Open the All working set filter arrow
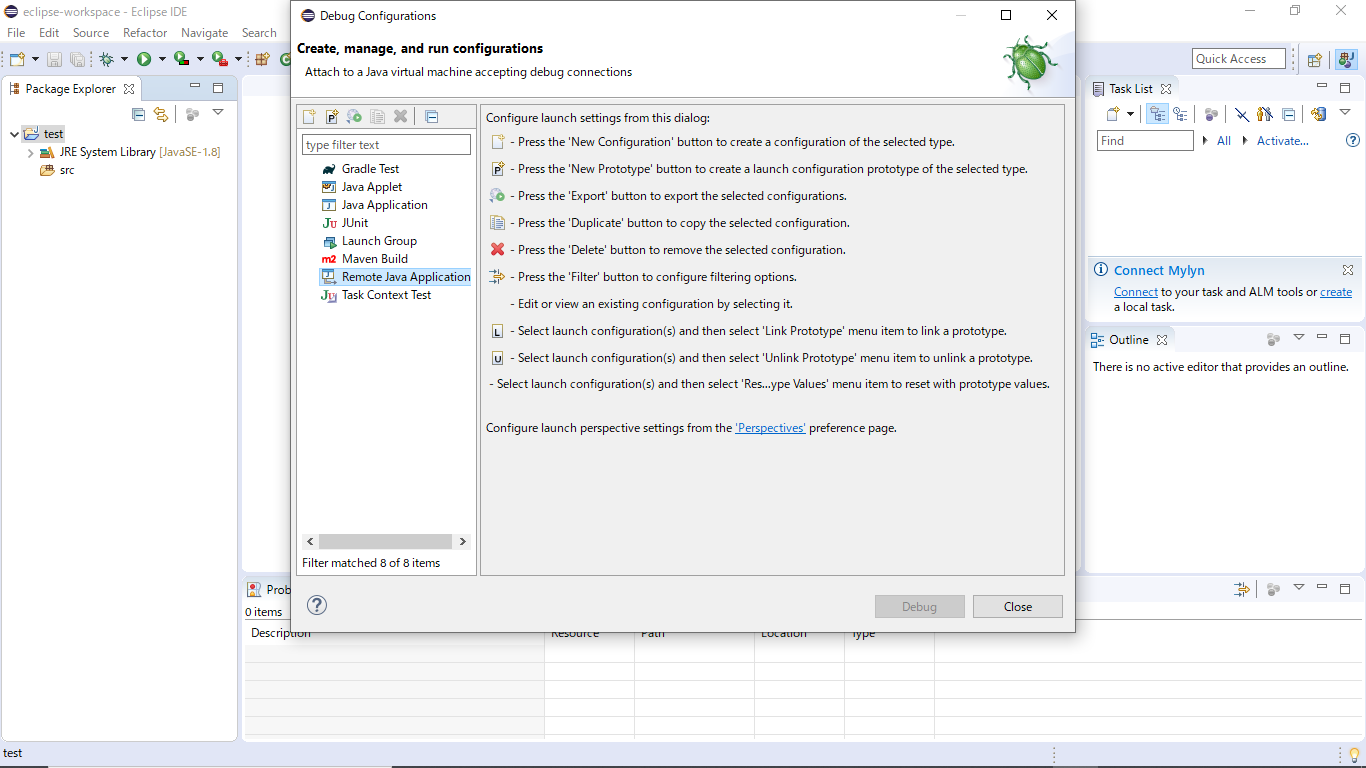 tap(1205, 141)
